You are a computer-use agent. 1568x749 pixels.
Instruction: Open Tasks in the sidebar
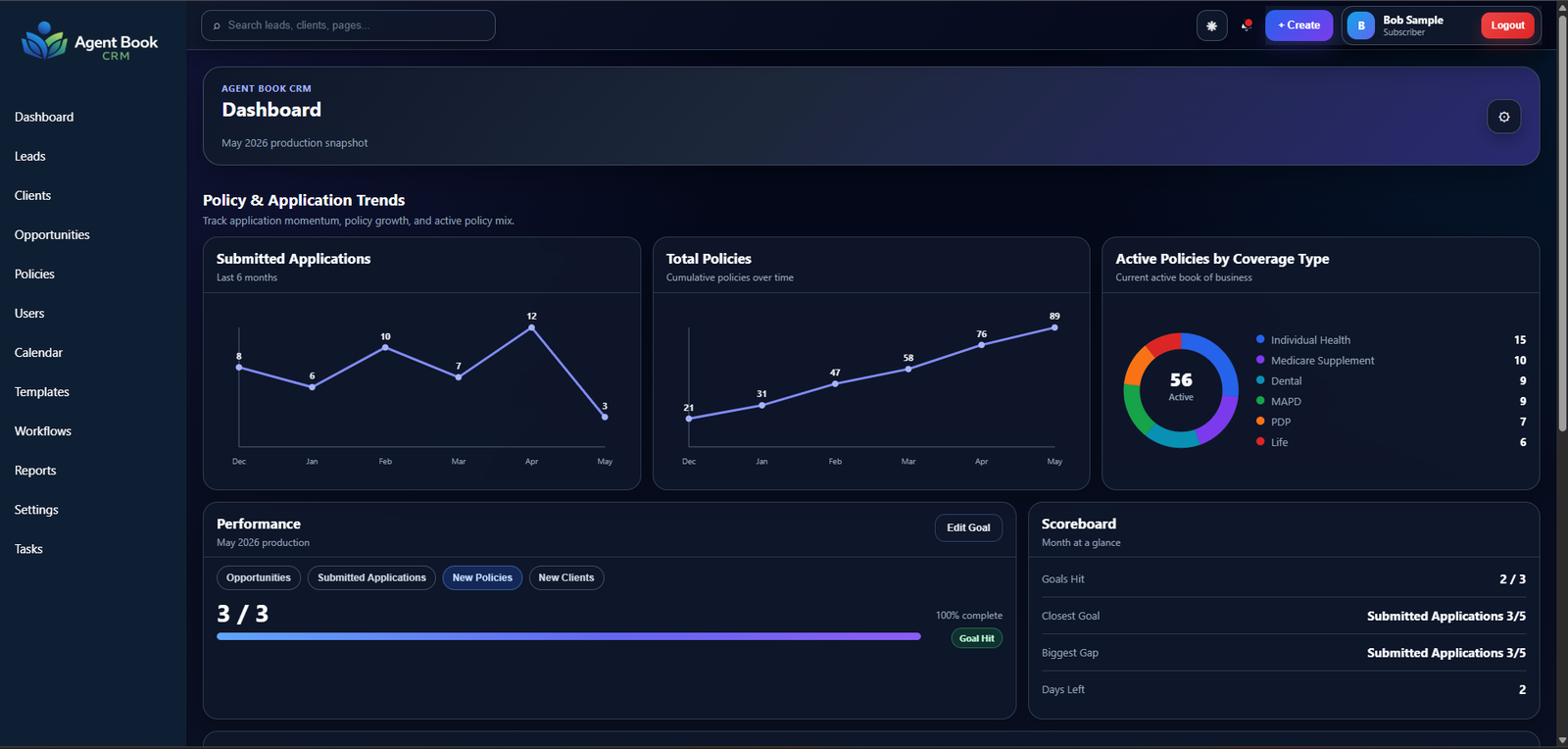pyautogui.click(x=29, y=548)
